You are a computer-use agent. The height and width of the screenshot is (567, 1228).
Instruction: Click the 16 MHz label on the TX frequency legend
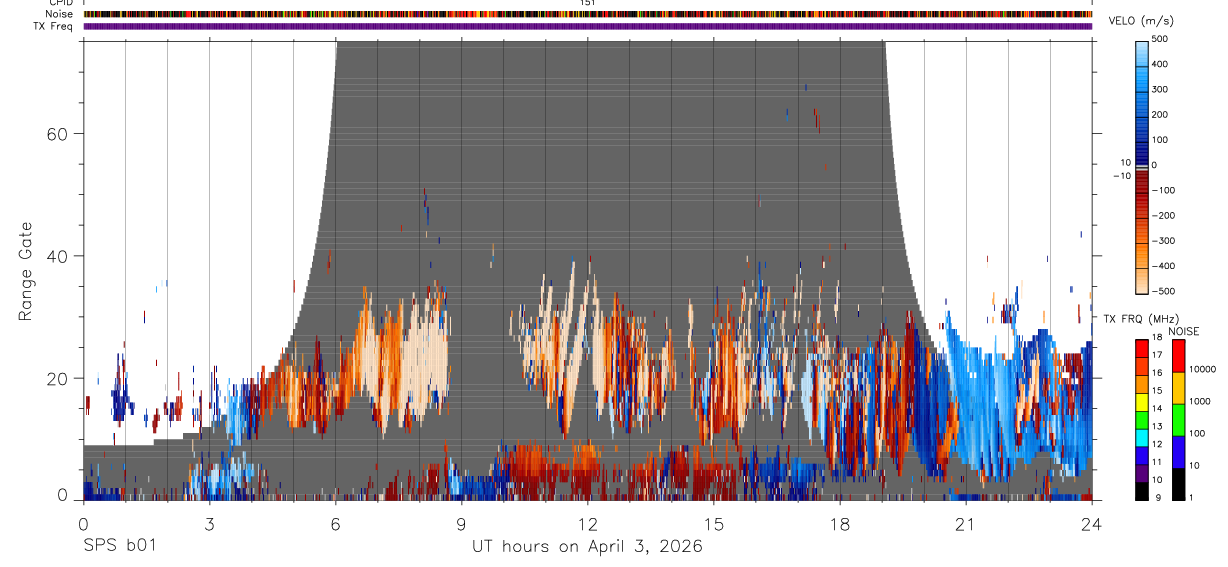[1159, 374]
